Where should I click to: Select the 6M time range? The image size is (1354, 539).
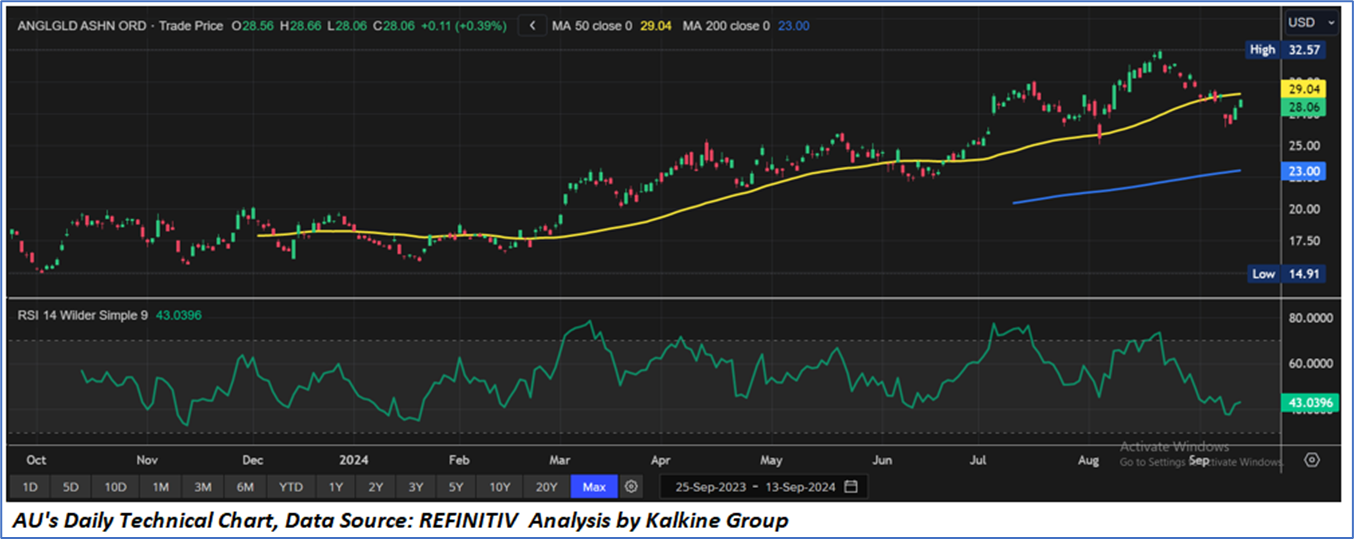(x=245, y=487)
